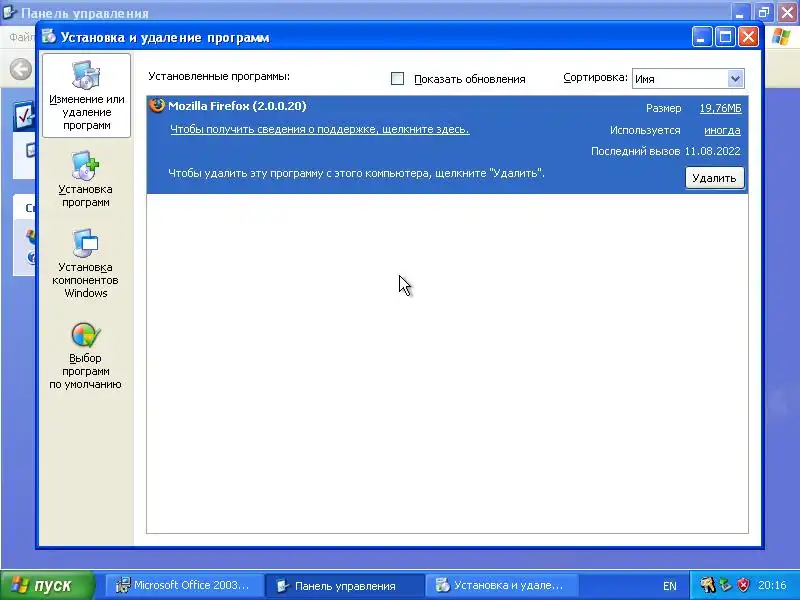The width and height of the screenshot is (800, 600).
Task: Click the red security shield tray icon
Action: point(744,585)
